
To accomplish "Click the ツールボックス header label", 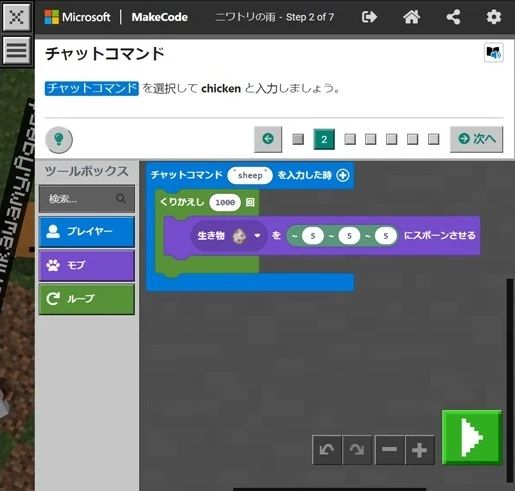I will (x=87, y=171).
